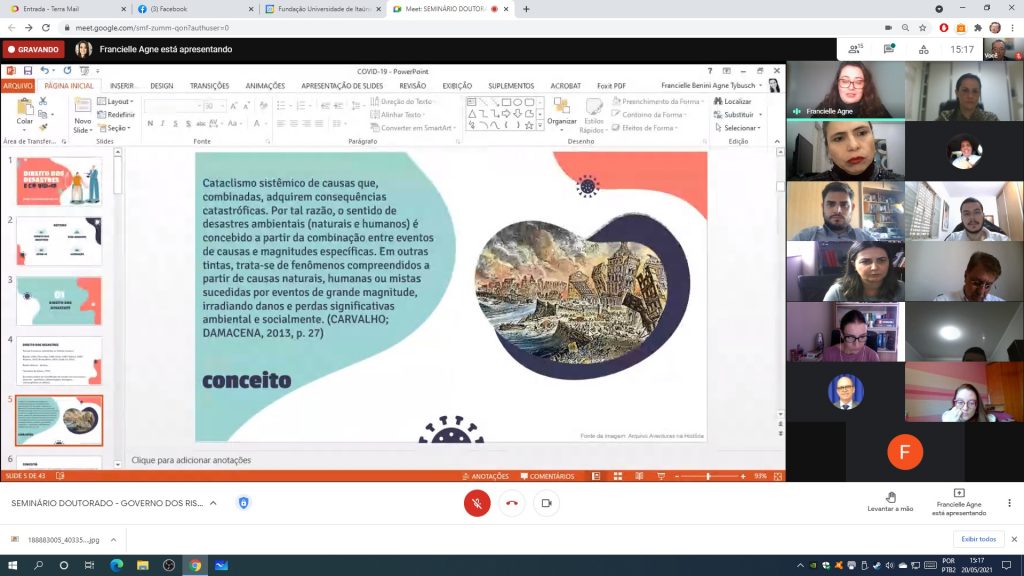Click the Levantar a mão hand icon

click(890, 497)
